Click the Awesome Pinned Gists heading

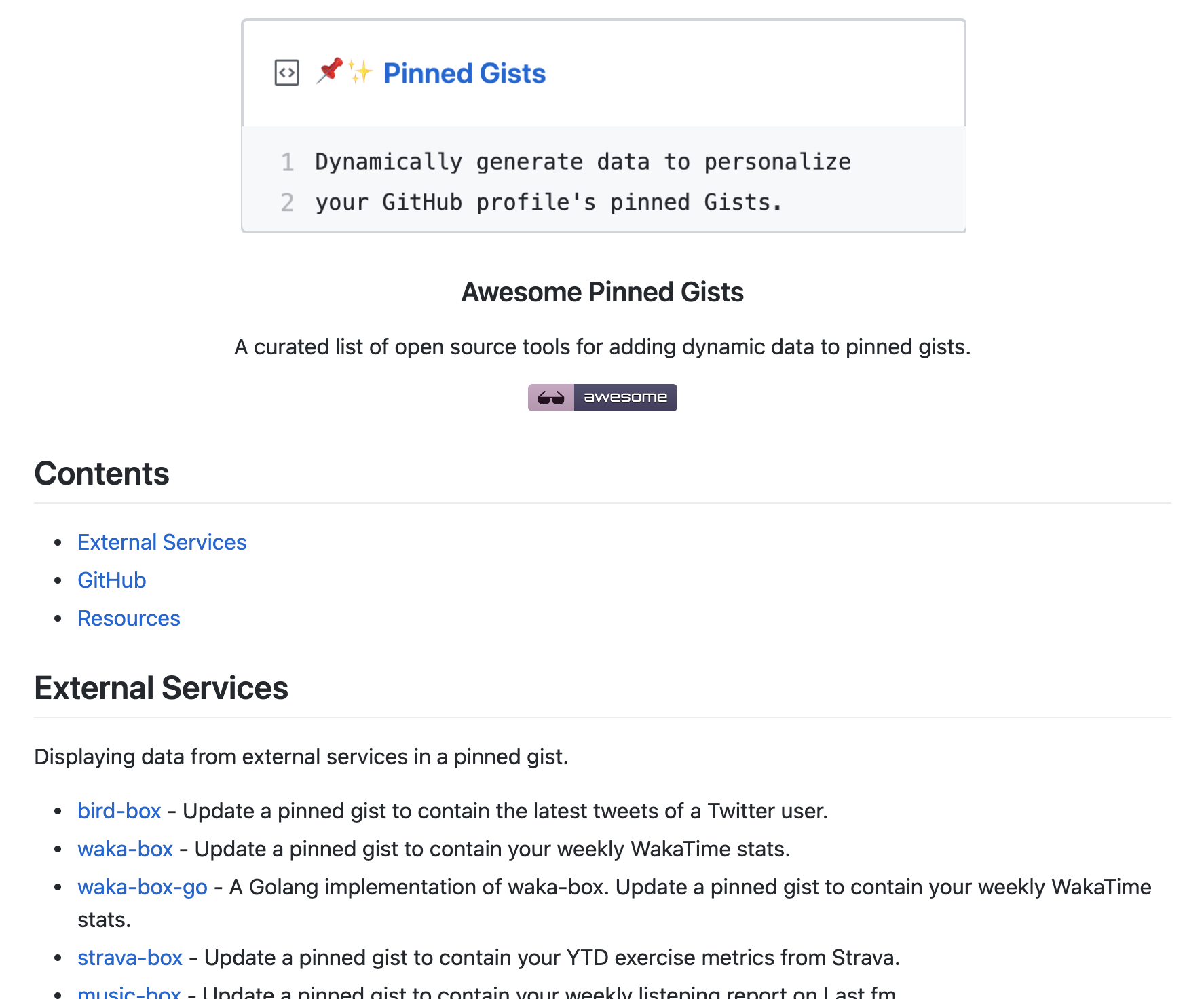click(x=603, y=292)
